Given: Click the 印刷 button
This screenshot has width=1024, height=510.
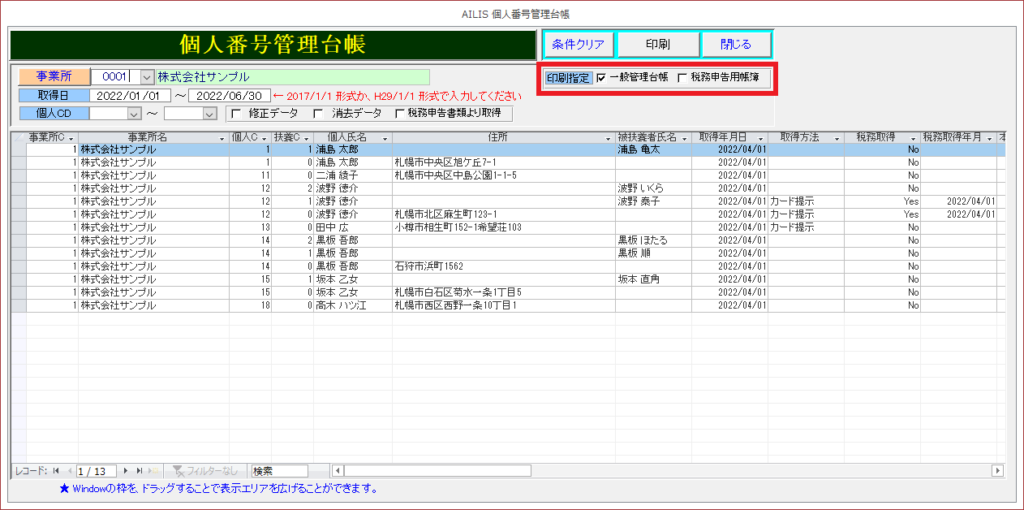Looking at the screenshot, I should coord(657,45).
